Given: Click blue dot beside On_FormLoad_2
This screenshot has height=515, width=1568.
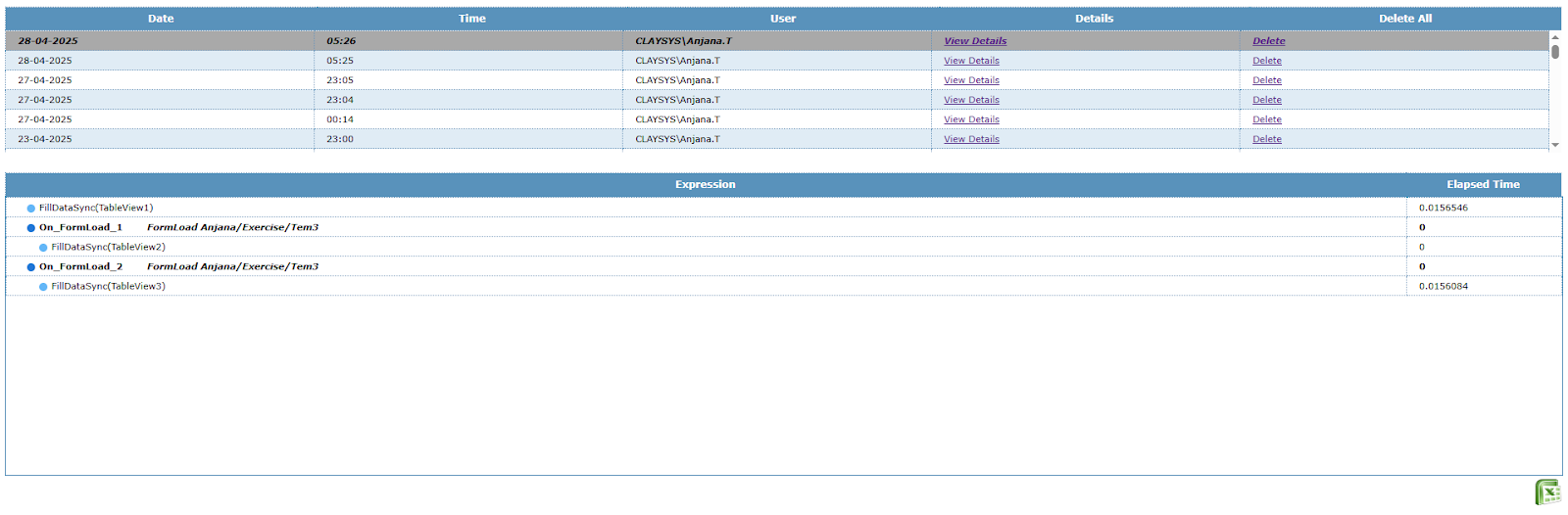Looking at the screenshot, I should point(30,267).
